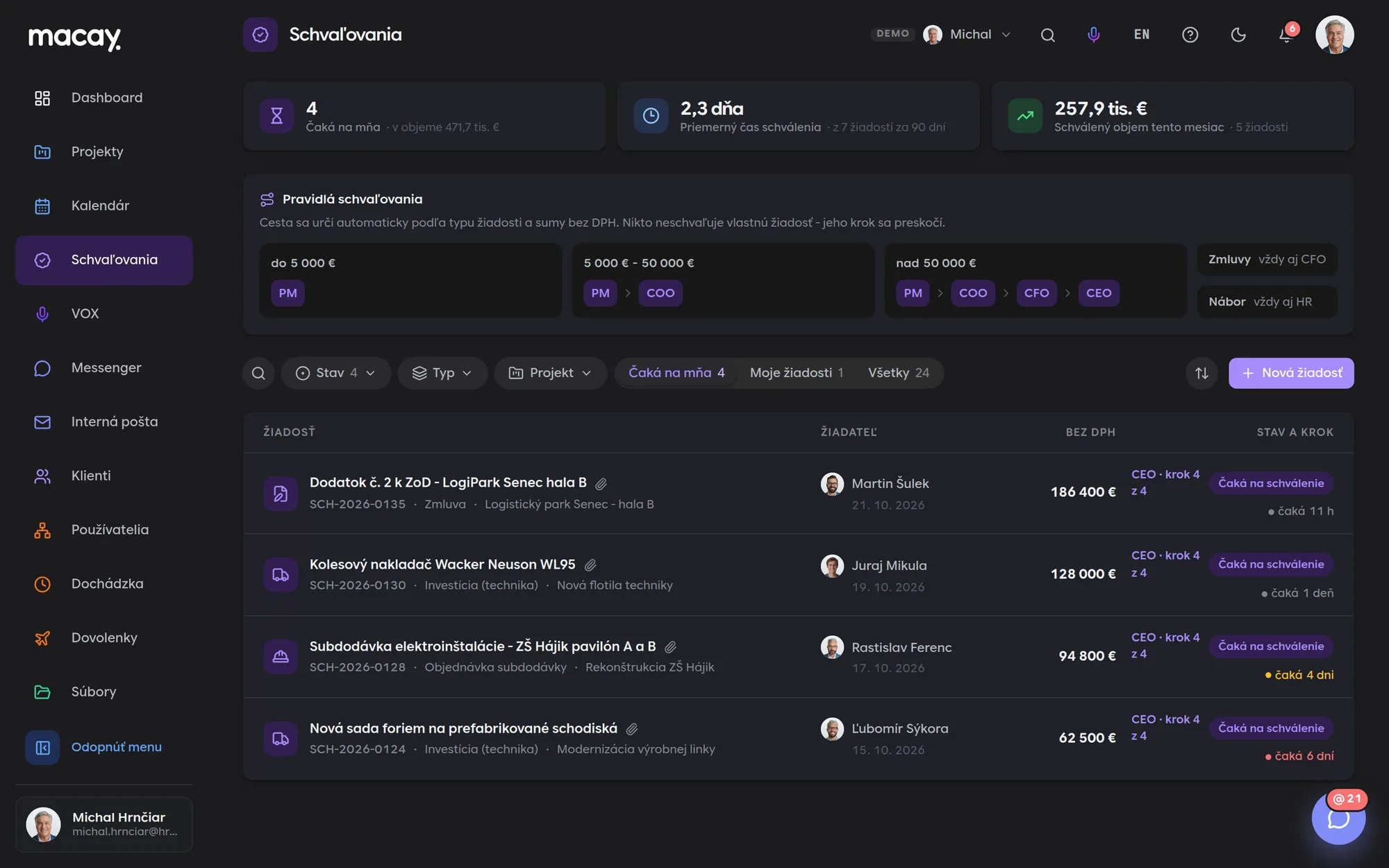Toggle dark mode moon icon

click(1238, 35)
